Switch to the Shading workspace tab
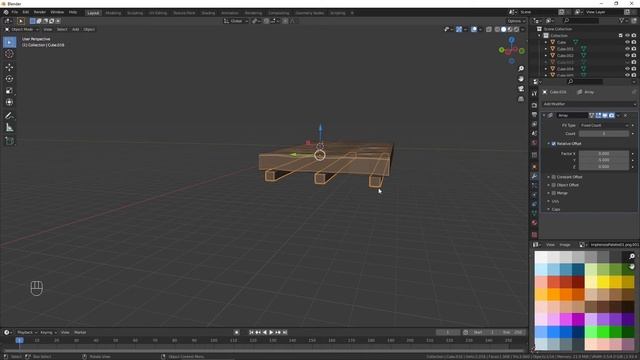The image size is (640, 360). 208,13
